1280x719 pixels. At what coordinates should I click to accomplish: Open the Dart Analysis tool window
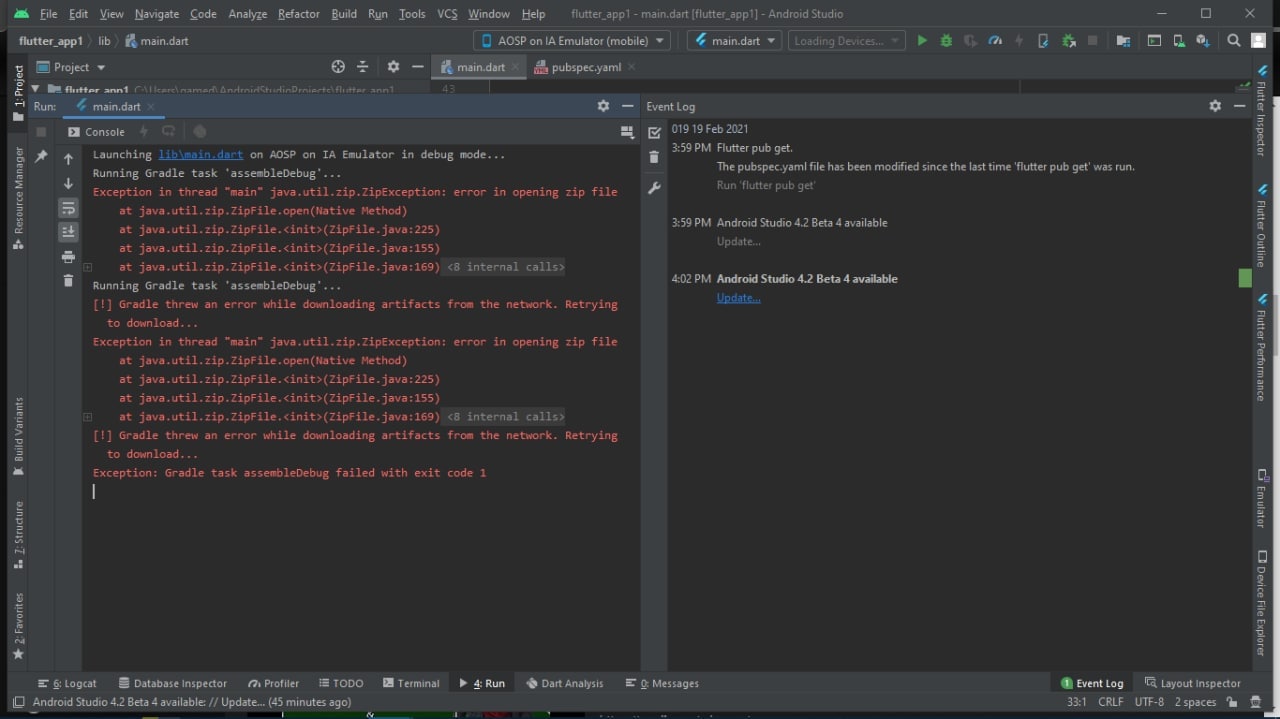(x=564, y=683)
